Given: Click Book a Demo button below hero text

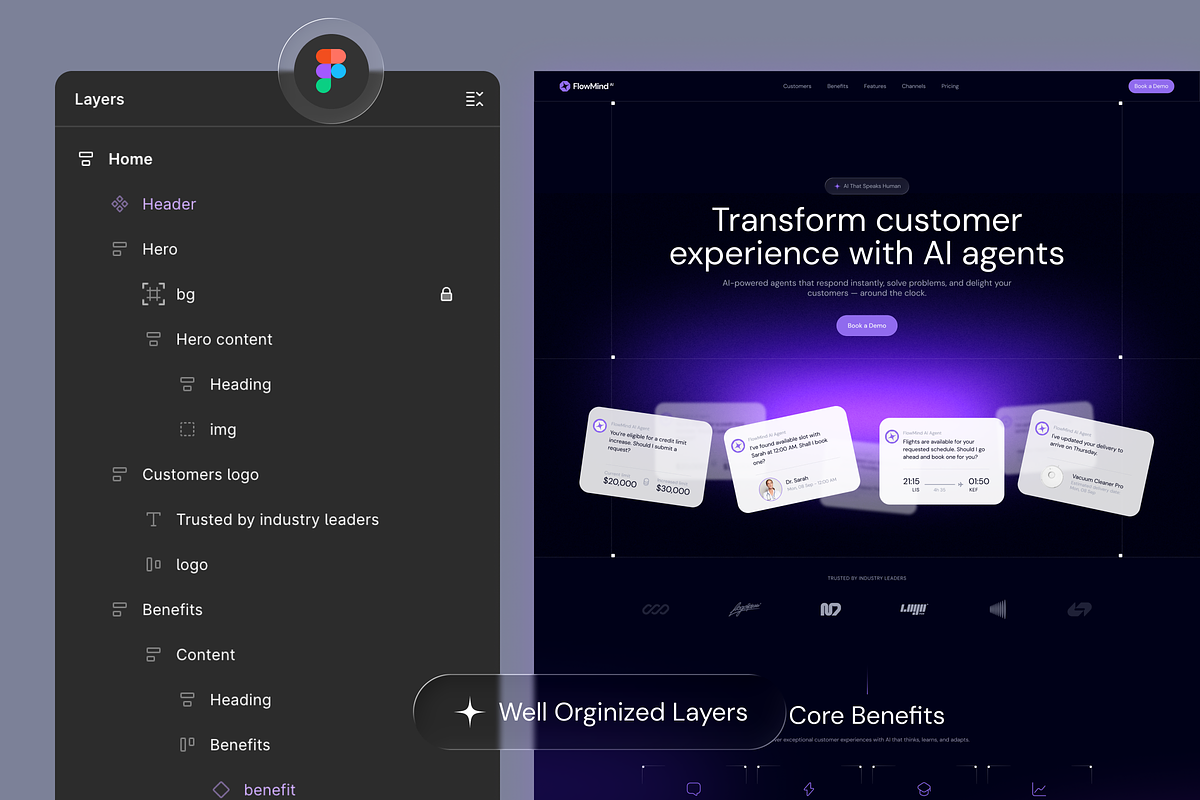Looking at the screenshot, I should pyautogui.click(x=867, y=326).
